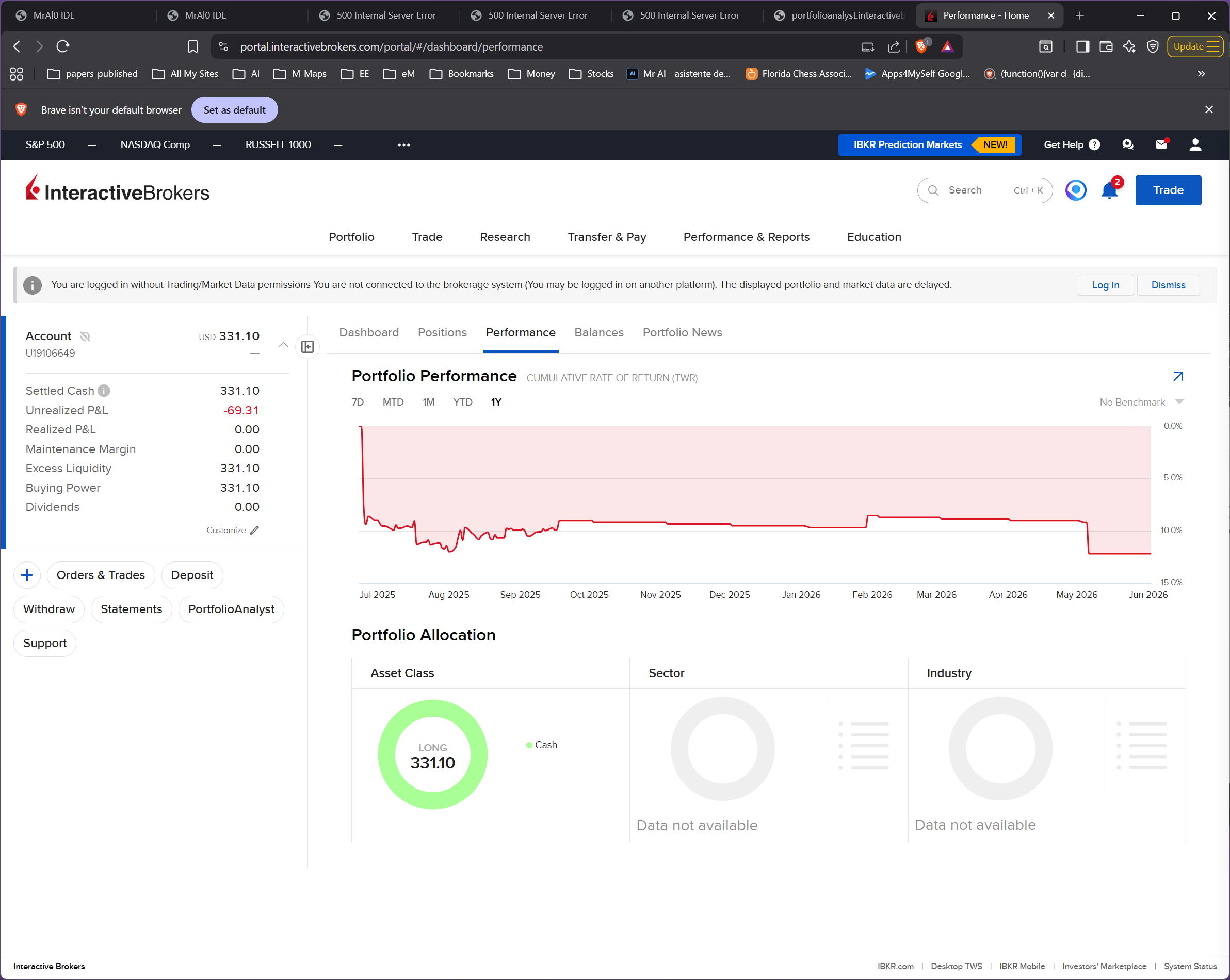The height and width of the screenshot is (980, 1230).
Task: Click the Settled Cash info icon
Action: coord(104,391)
